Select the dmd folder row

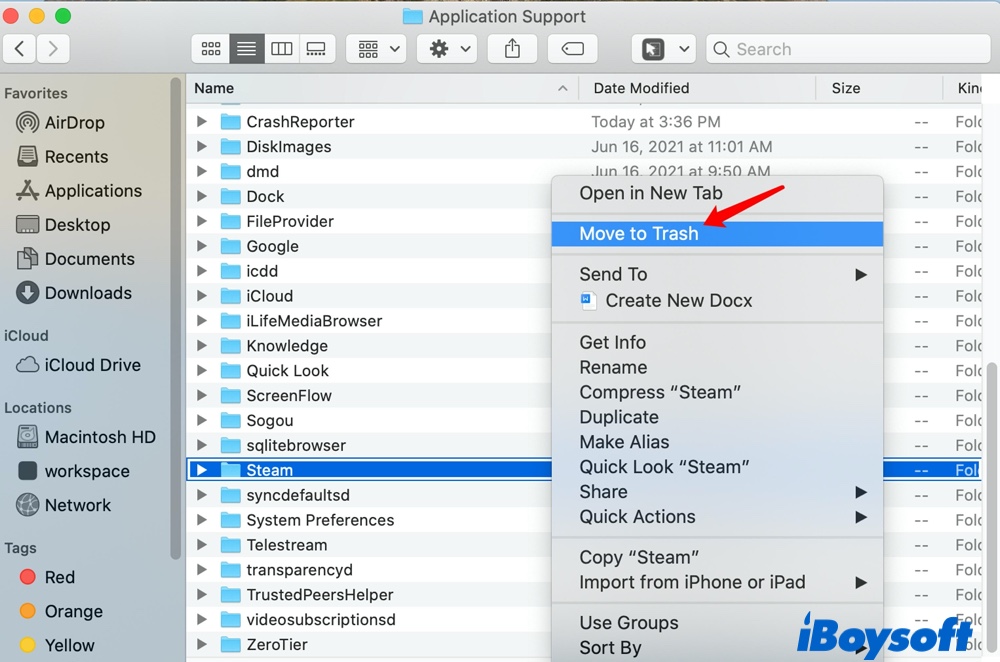(370, 171)
